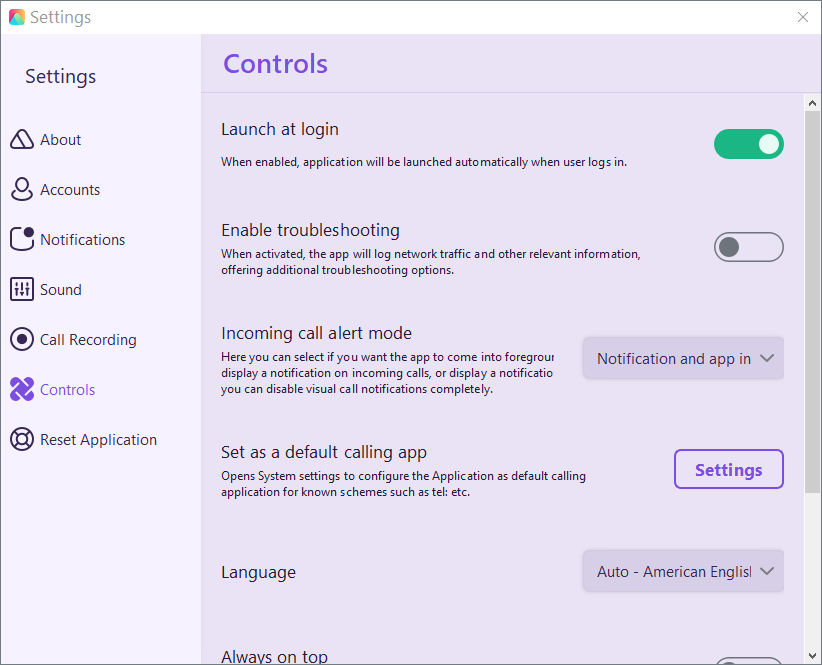Click the Reset Application lifebuoy icon

tap(22, 440)
